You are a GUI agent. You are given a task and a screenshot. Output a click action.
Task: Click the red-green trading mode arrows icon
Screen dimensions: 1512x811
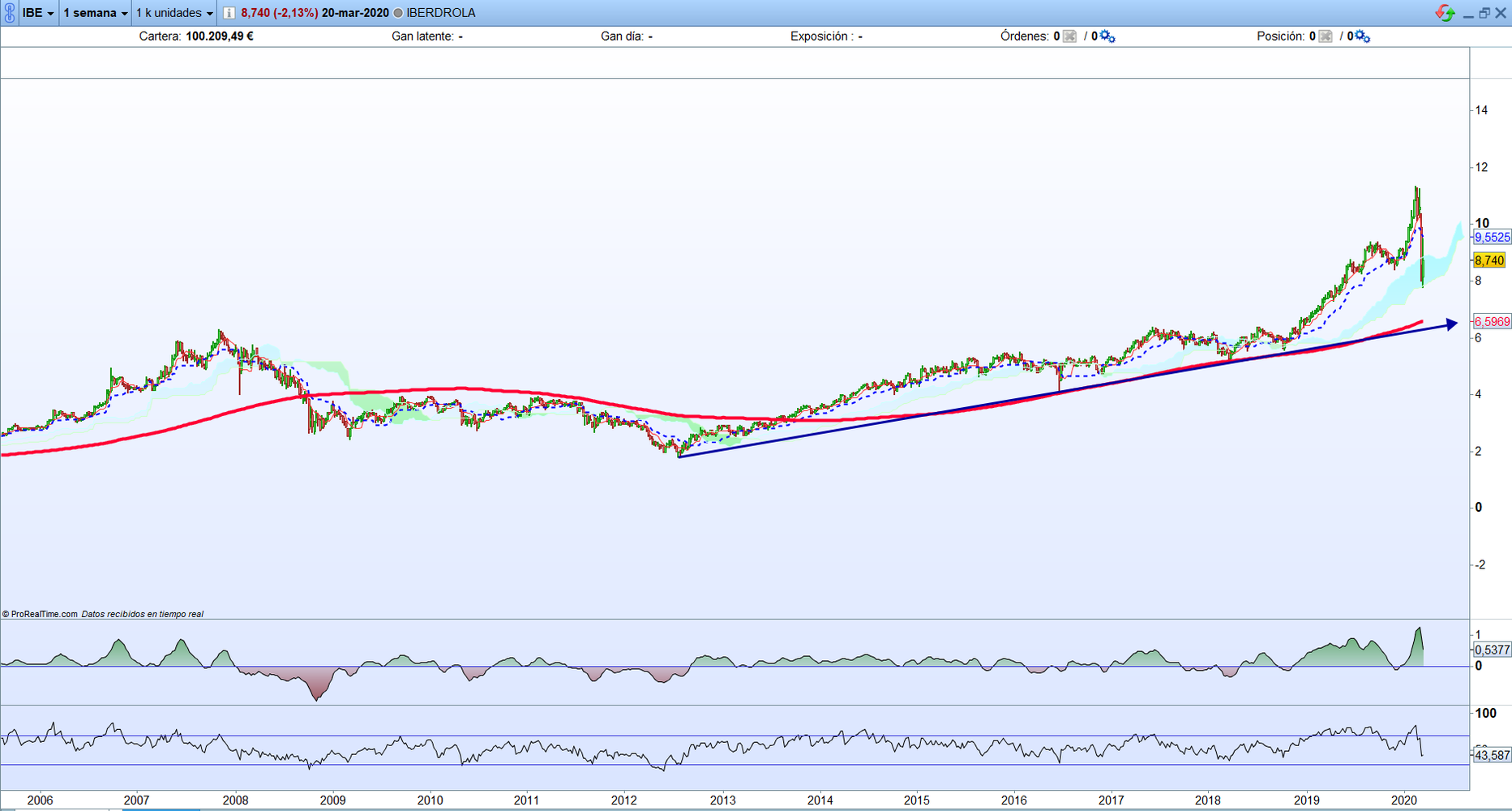(1445, 13)
